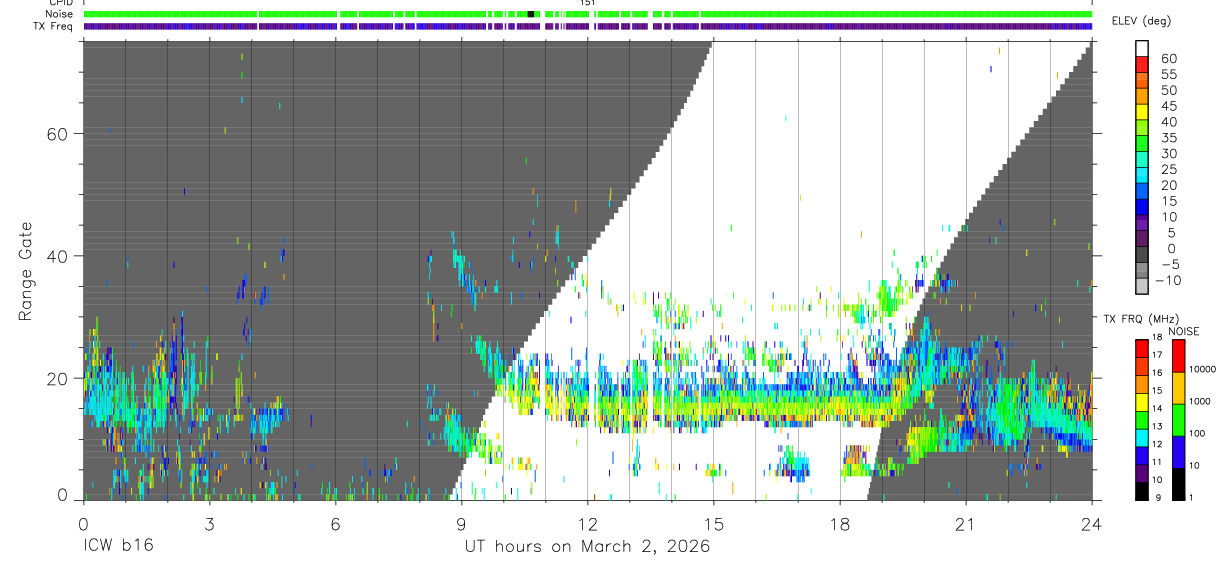Pick the light gray bottom ELEV colorbar segment

[1141, 287]
